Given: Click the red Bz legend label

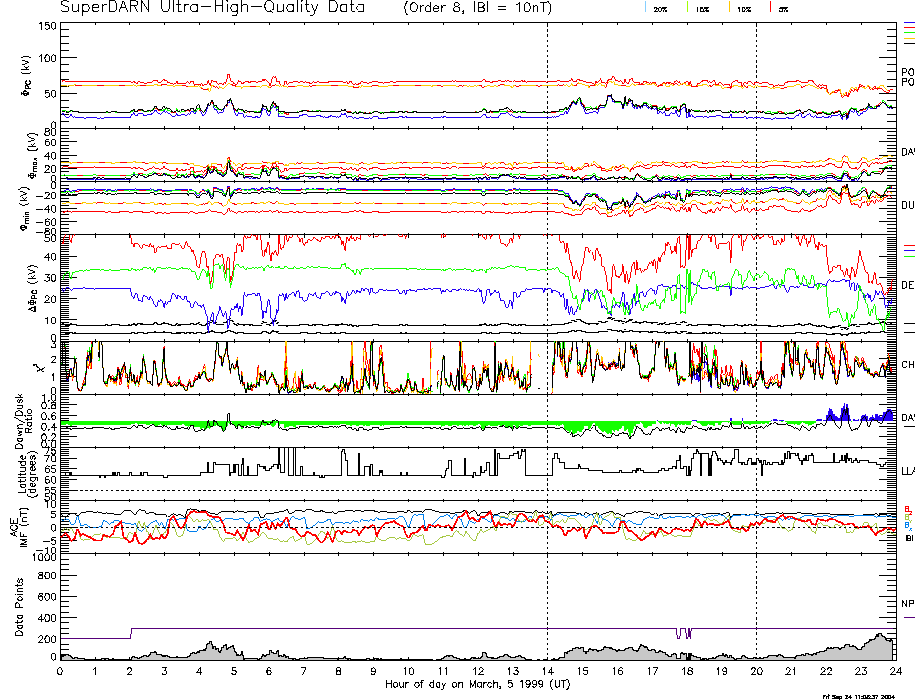Looking at the screenshot, I should click(x=908, y=508).
